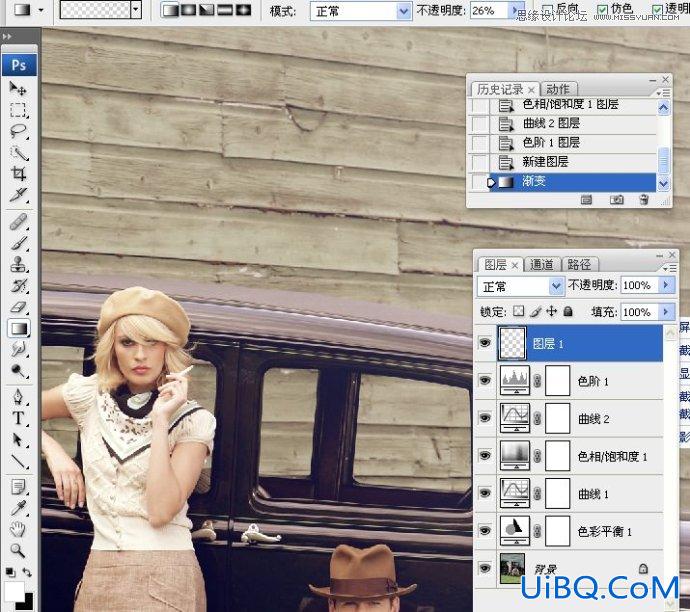Open Layers panel 不透明度 slider arrow
The height and width of the screenshot is (612, 690).
click(x=666, y=286)
